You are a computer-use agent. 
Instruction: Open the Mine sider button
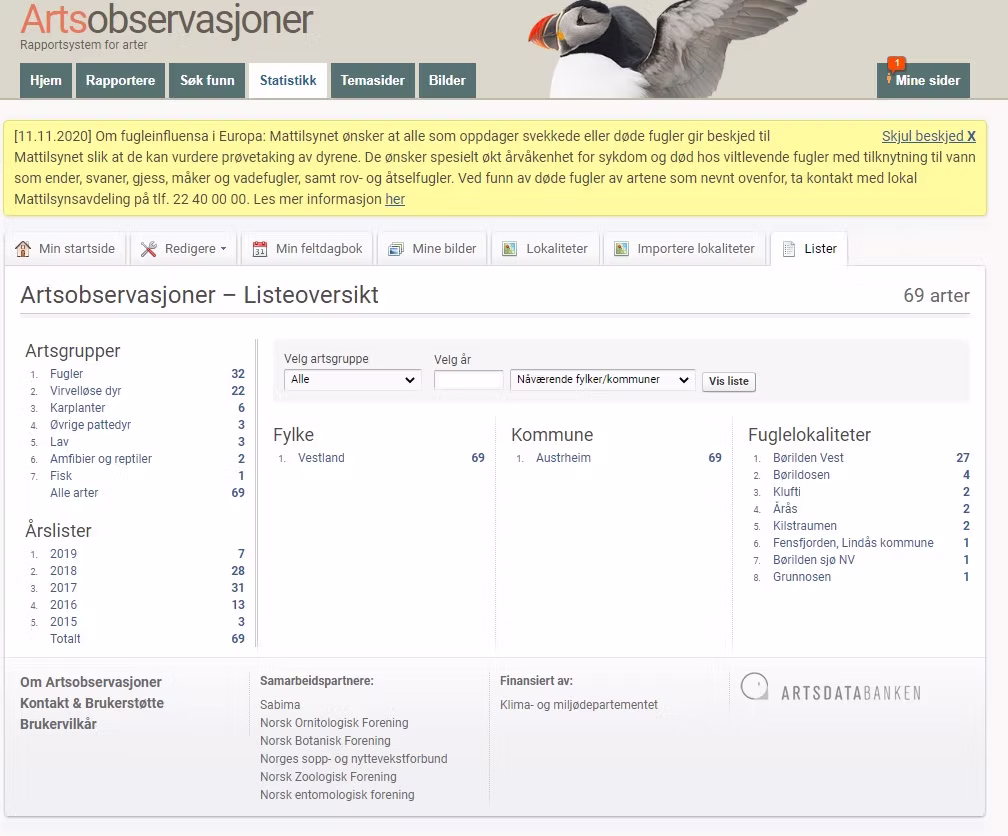[x=923, y=81]
